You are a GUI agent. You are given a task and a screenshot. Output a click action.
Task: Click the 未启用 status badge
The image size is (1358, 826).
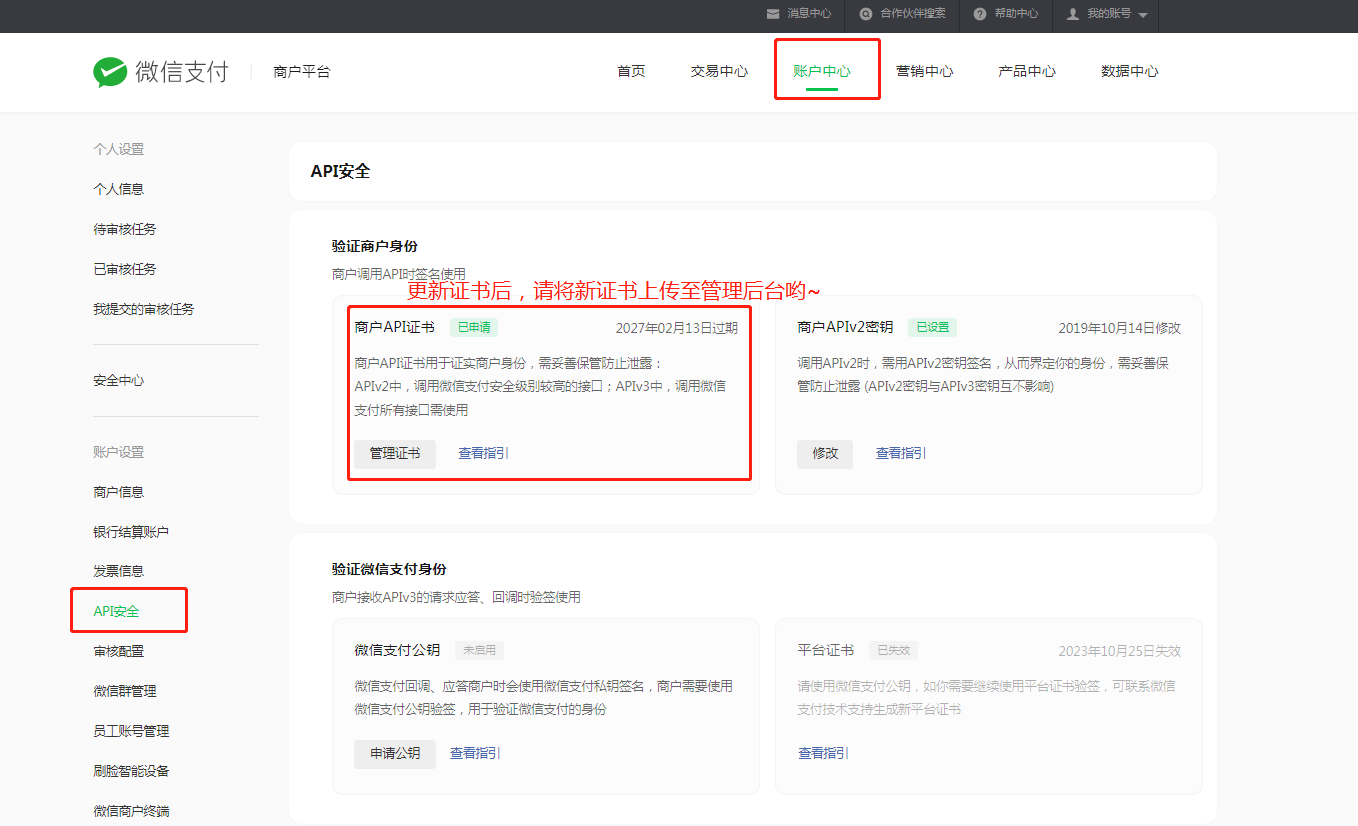[x=480, y=650]
